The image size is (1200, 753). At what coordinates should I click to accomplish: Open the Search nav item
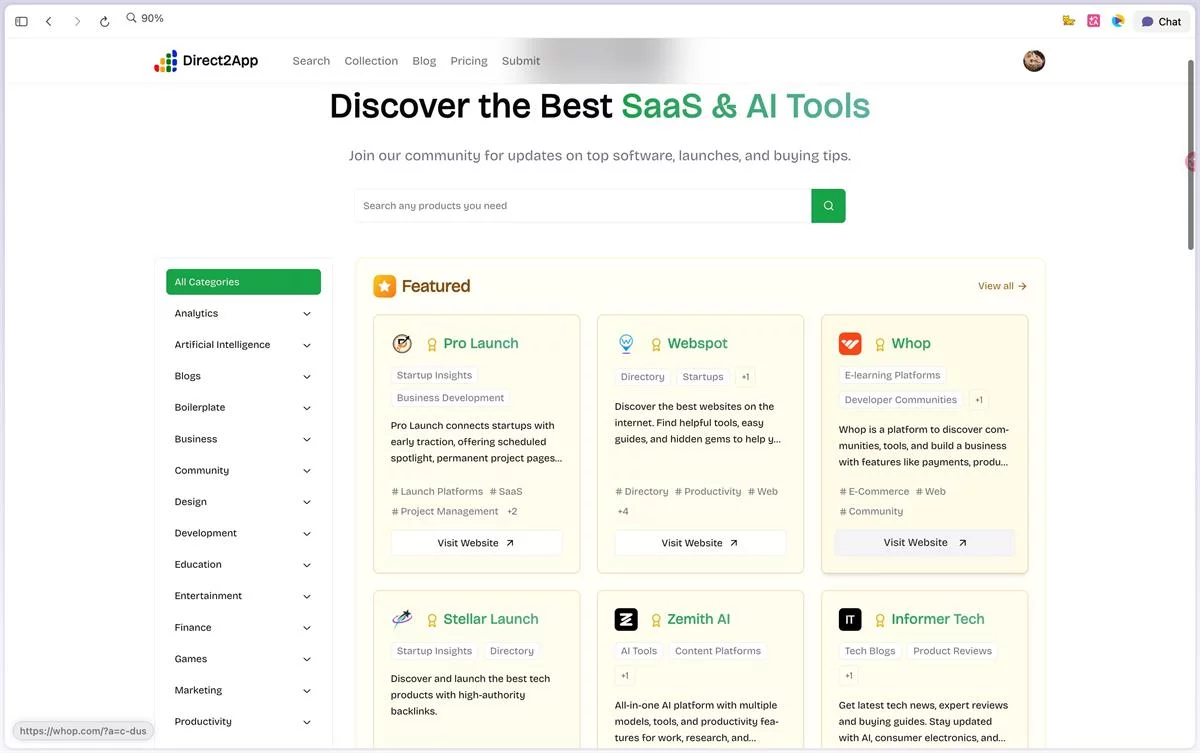pyautogui.click(x=311, y=61)
